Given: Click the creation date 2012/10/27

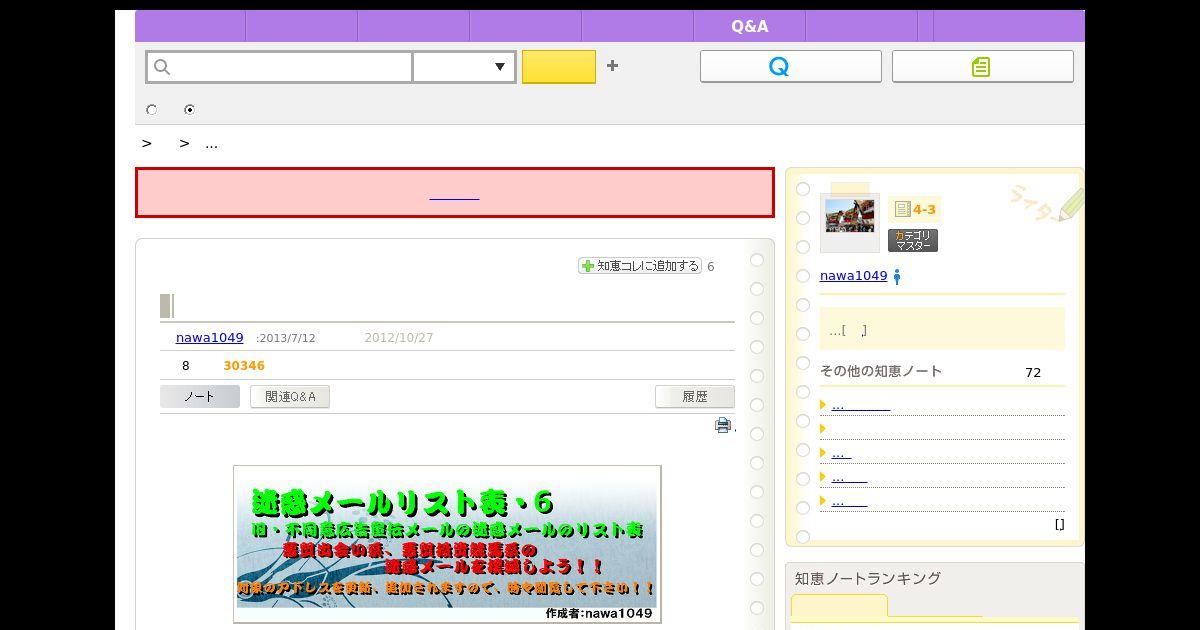Looking at the screenshot, I should click(399, 338).
